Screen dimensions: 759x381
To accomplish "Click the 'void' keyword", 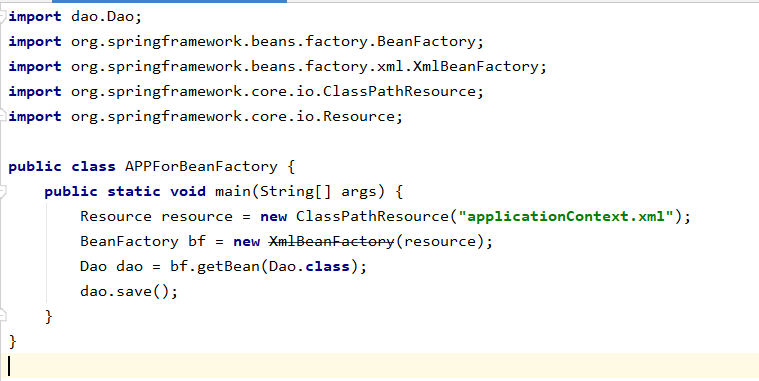I will 188,192.
